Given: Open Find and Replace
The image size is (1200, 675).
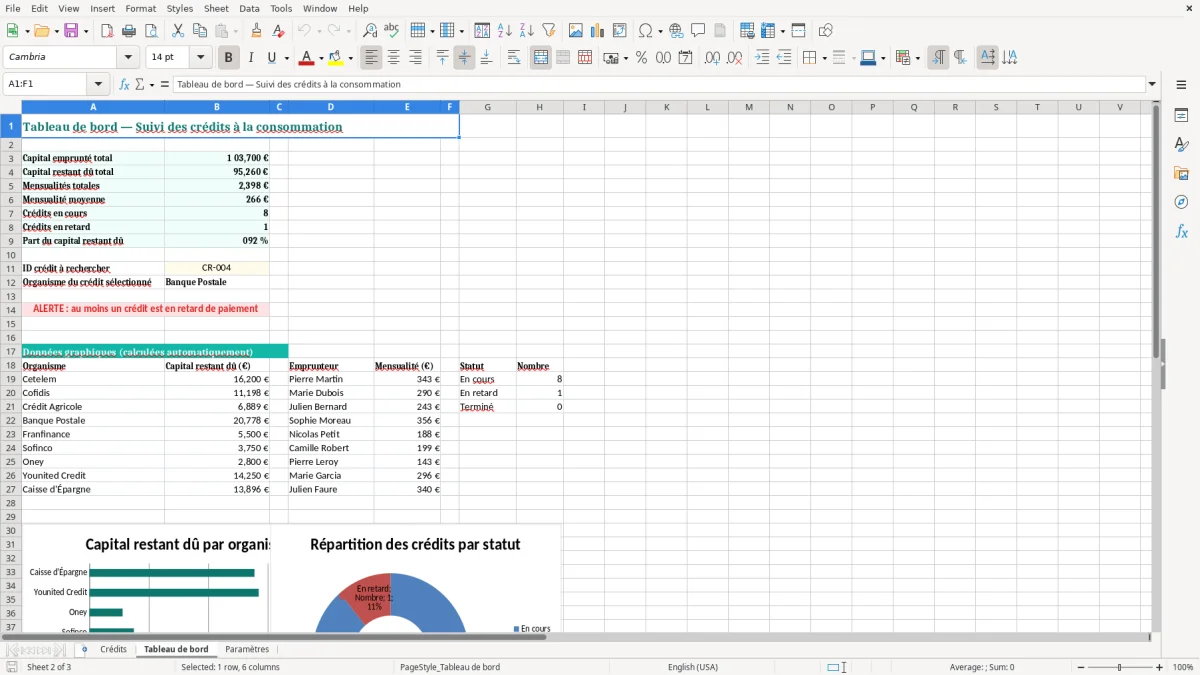Looking at the screenshot, I should [x=370, y=31].
